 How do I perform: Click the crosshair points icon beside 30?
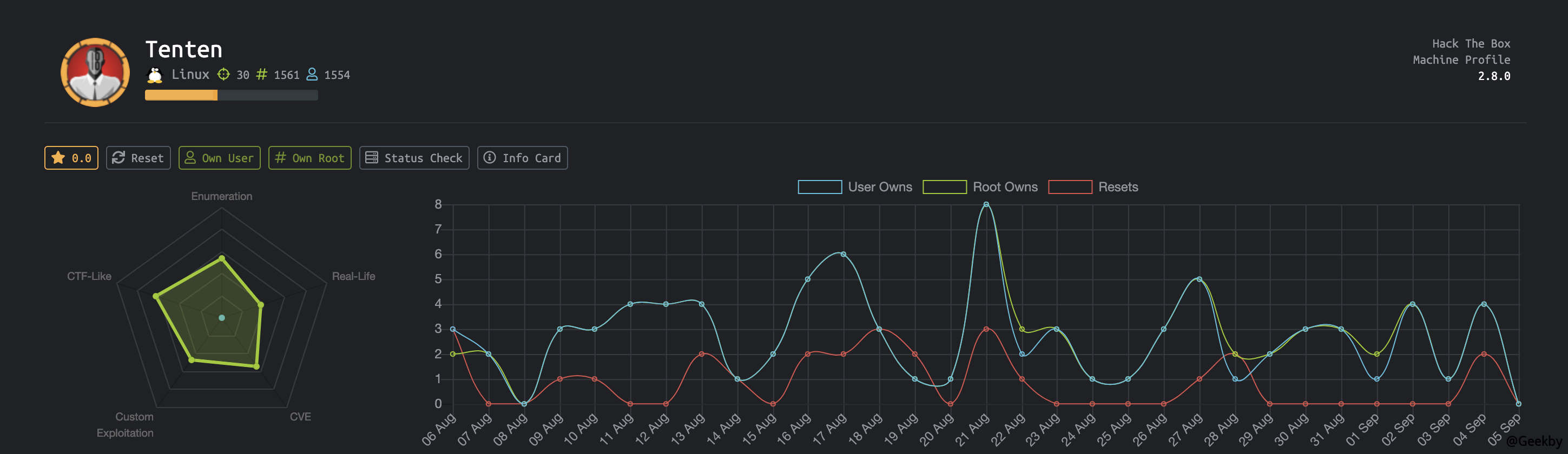click(x=223, y=74)
